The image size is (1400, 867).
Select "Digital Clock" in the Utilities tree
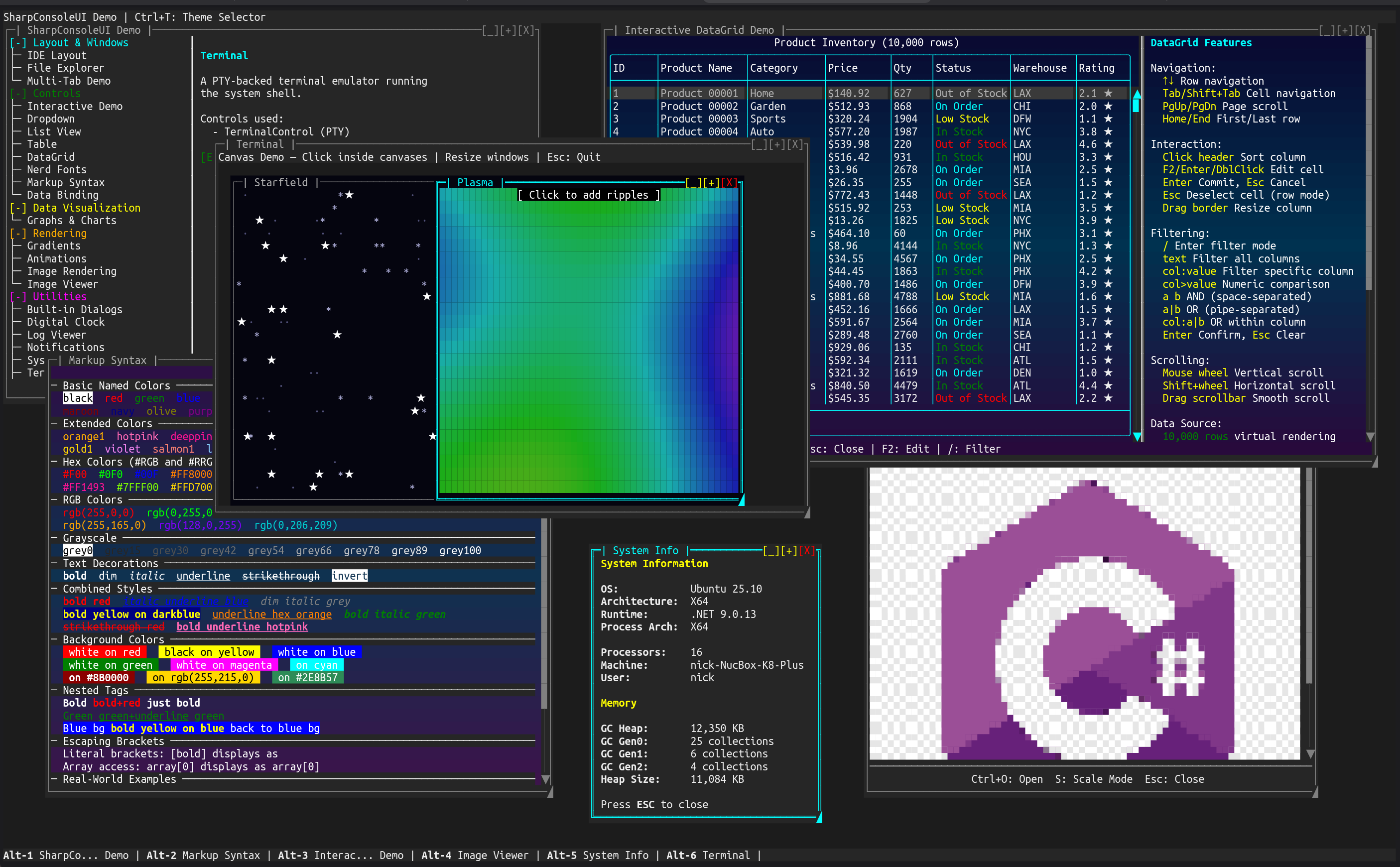click(65, 322)
